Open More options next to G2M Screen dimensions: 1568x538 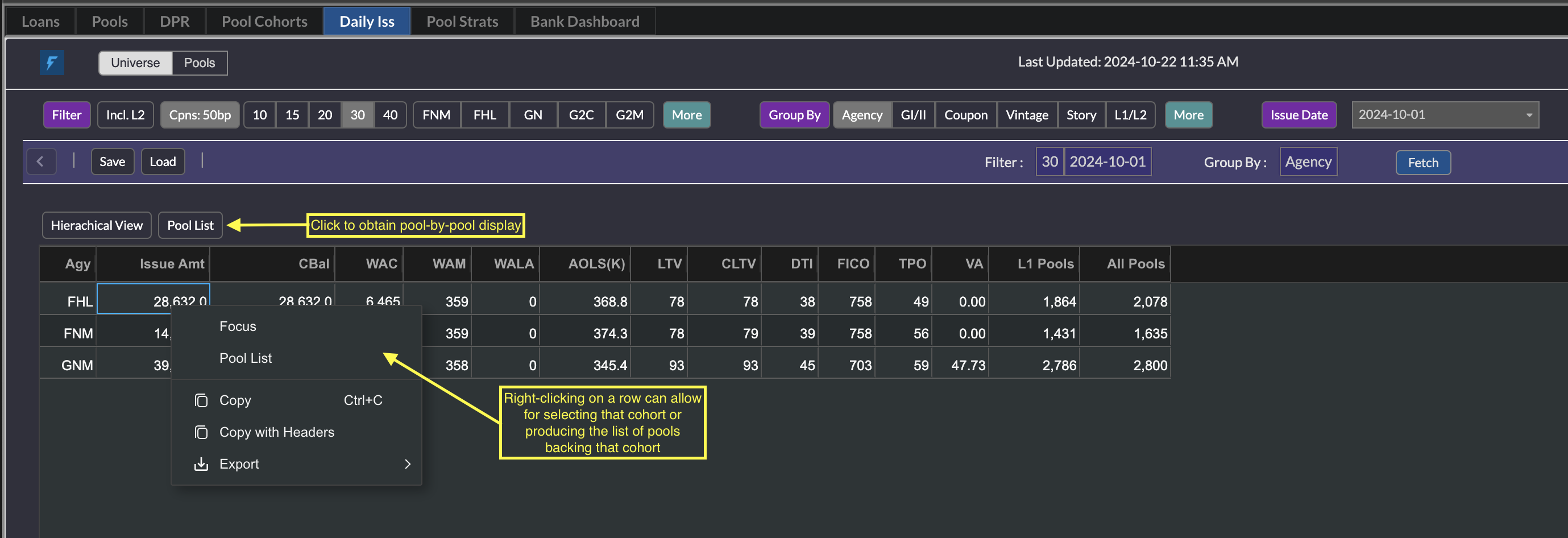[x=686, y=115]
